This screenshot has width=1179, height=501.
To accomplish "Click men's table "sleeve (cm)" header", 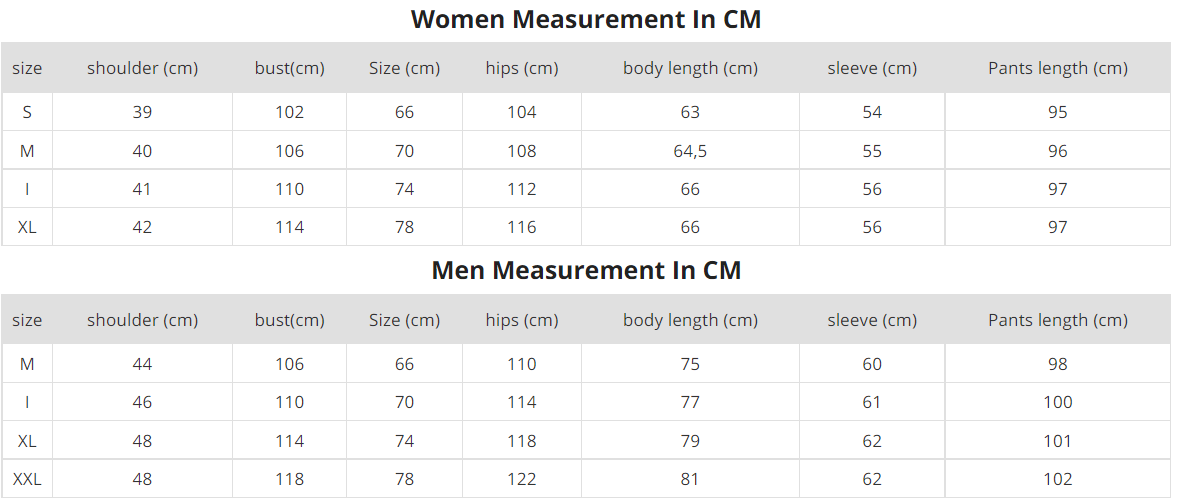I will coord(872,320).
